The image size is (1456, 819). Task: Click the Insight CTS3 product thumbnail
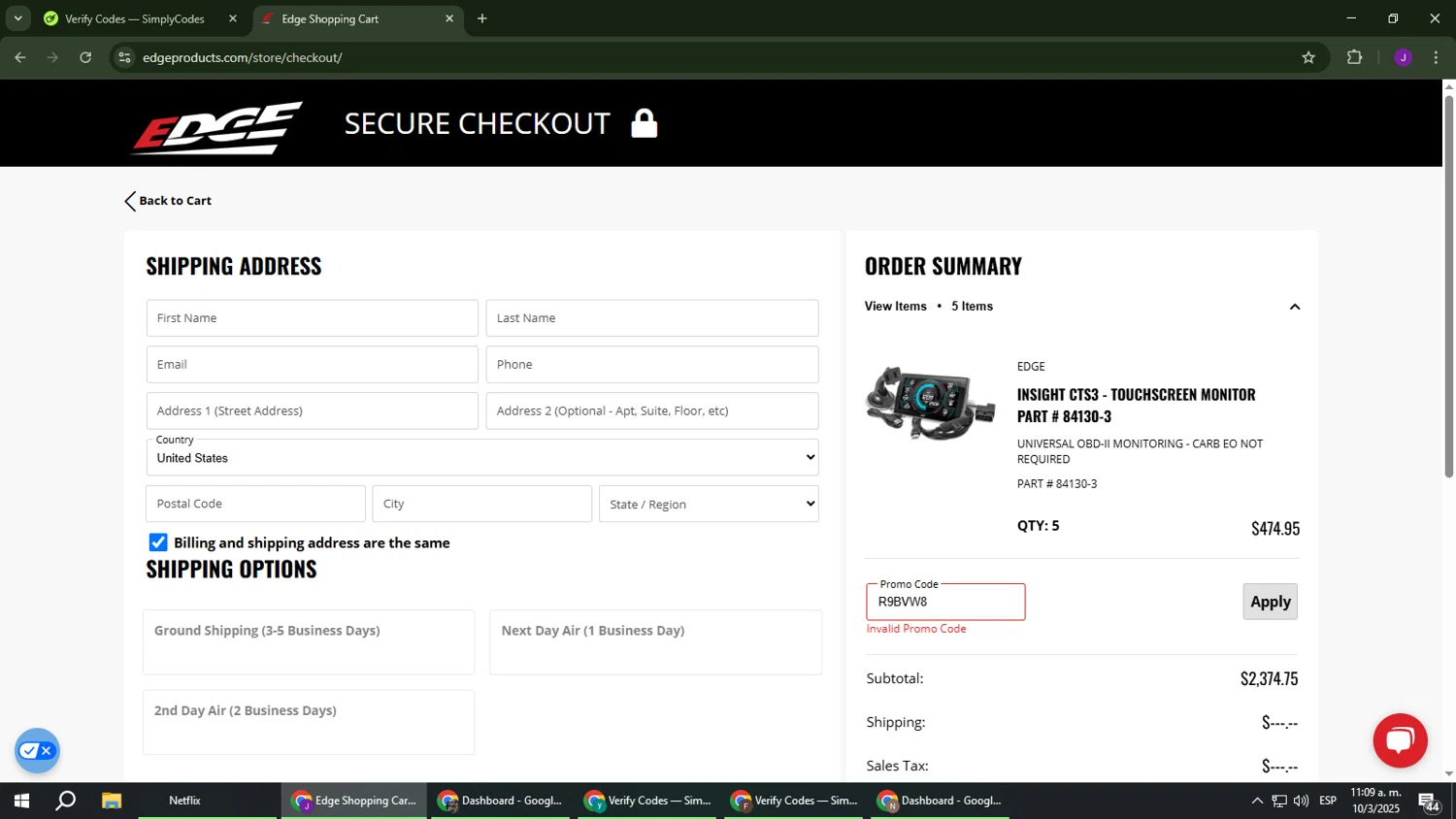tap(931, 404)
